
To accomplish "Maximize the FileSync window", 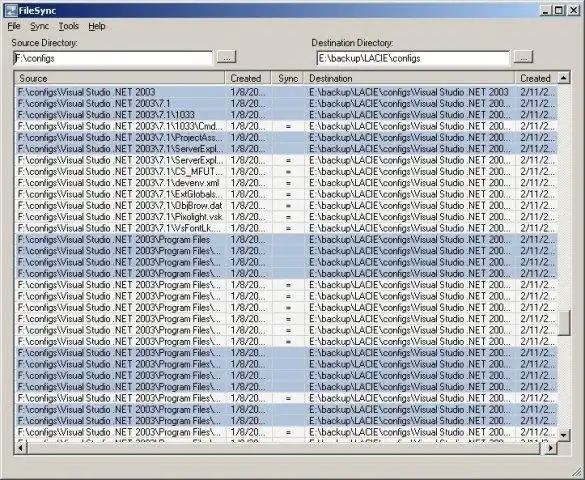I will pyautogui.click(x=559, y=10).
